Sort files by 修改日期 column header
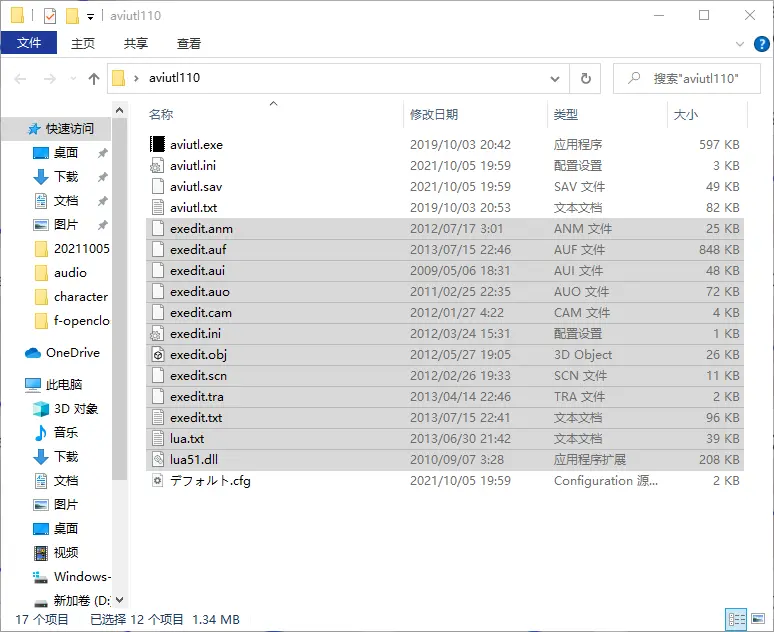 point(434,115)
